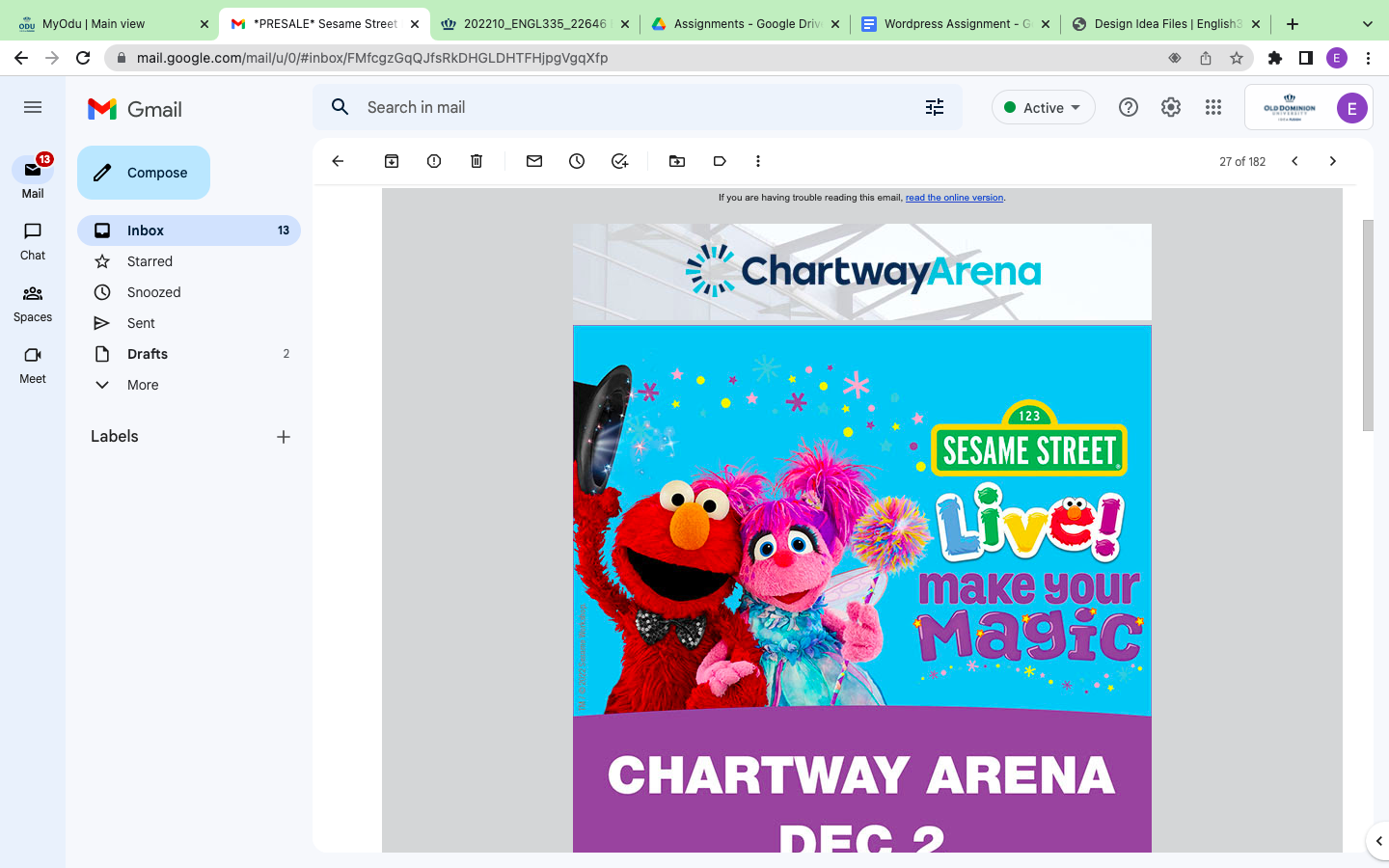The height and width of the screenshot is (868, 1389).
Task: Delete this email with trash icon
Action: [477, 161]
